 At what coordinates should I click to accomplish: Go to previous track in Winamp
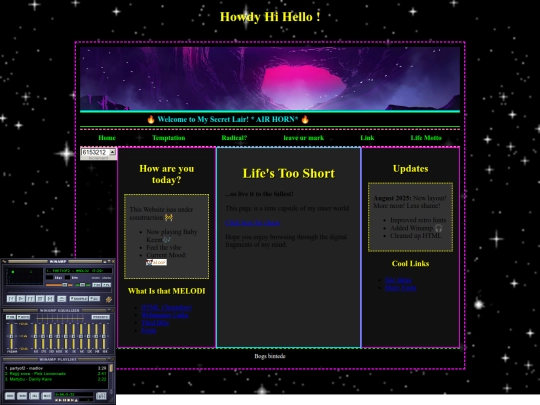tap(11, 299)
